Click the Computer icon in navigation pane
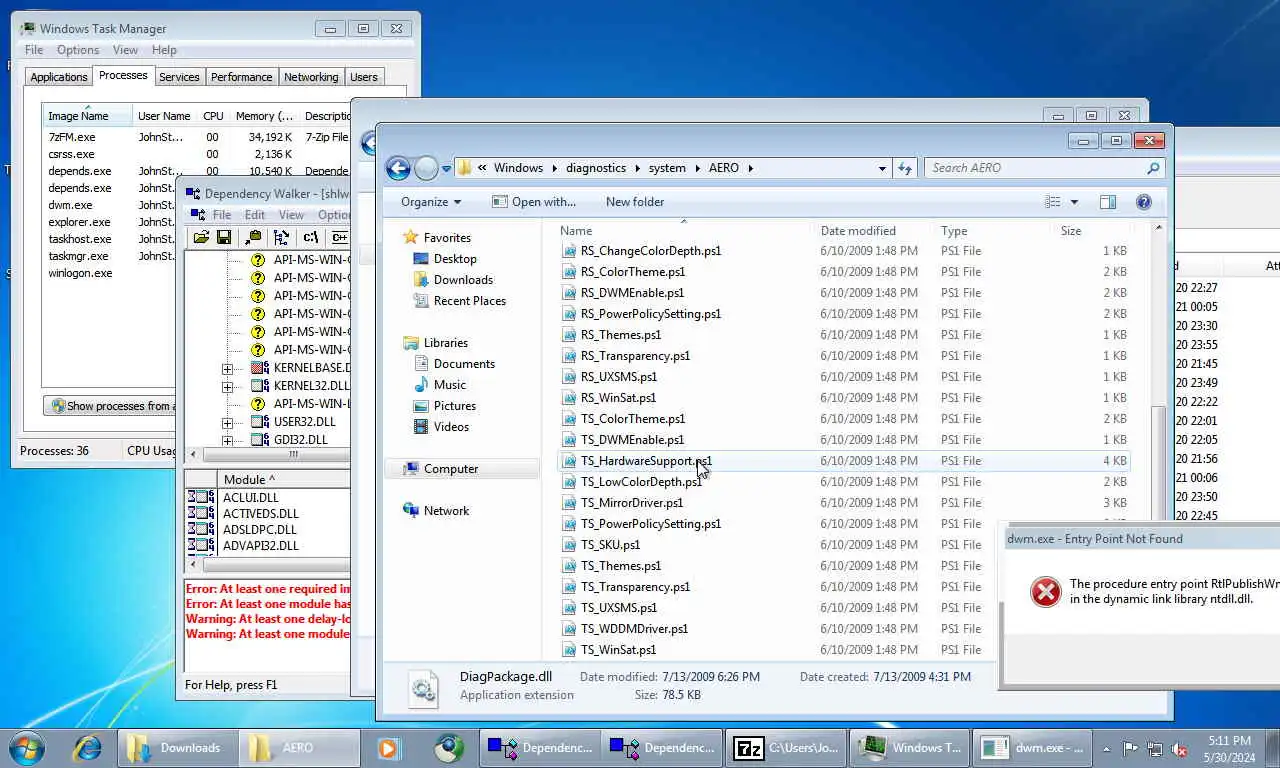1280x768 pixels. click(x=411, y=469)
